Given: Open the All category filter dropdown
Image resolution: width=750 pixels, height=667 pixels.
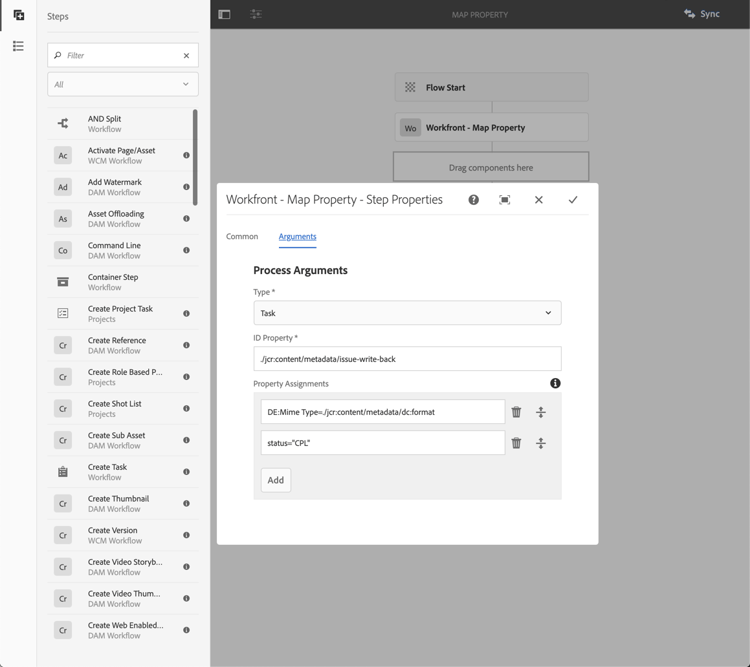Looking at the screenshot, I should (x=123, y=84).
